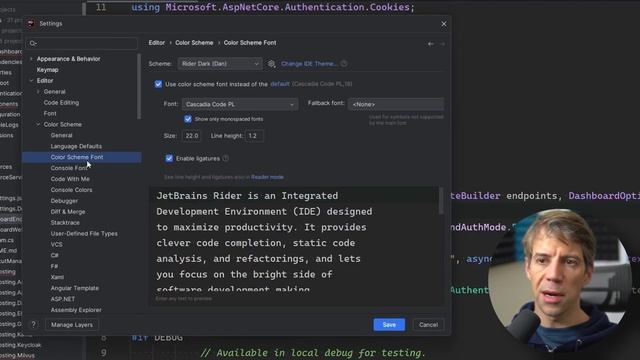Toggle Show only monospaced fonts checkbox

188,119
